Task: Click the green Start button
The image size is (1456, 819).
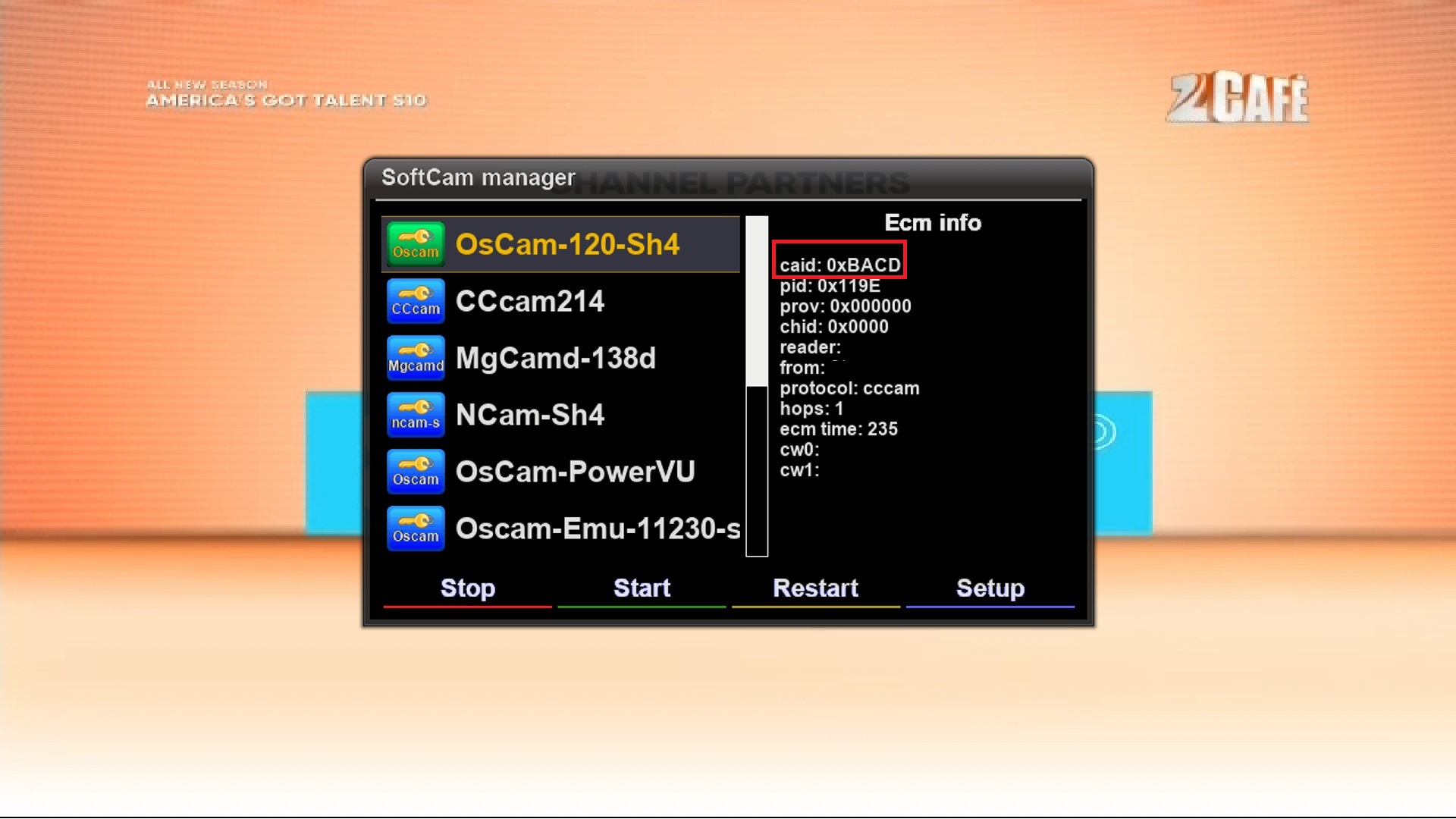Action: [642, 588]
